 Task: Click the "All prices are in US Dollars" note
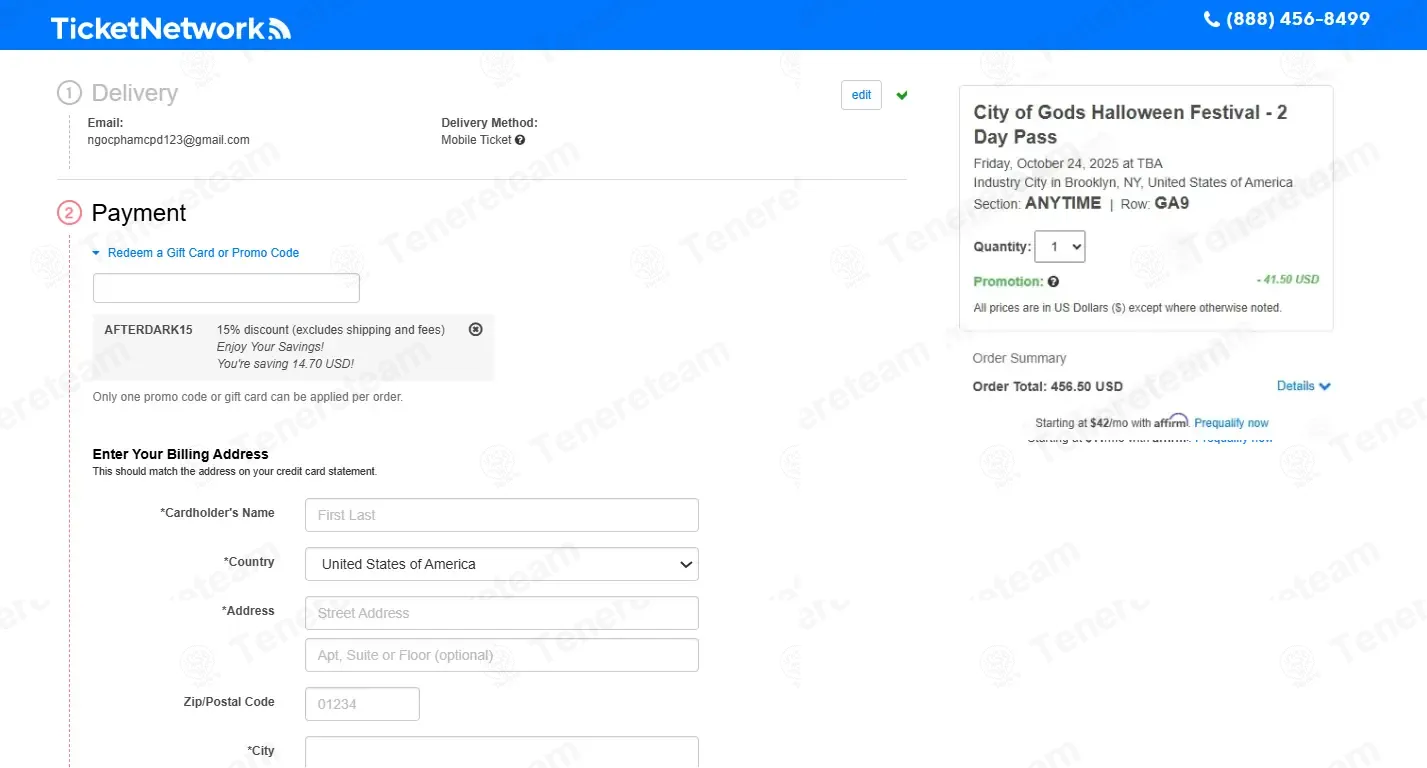click(1127, 308)
